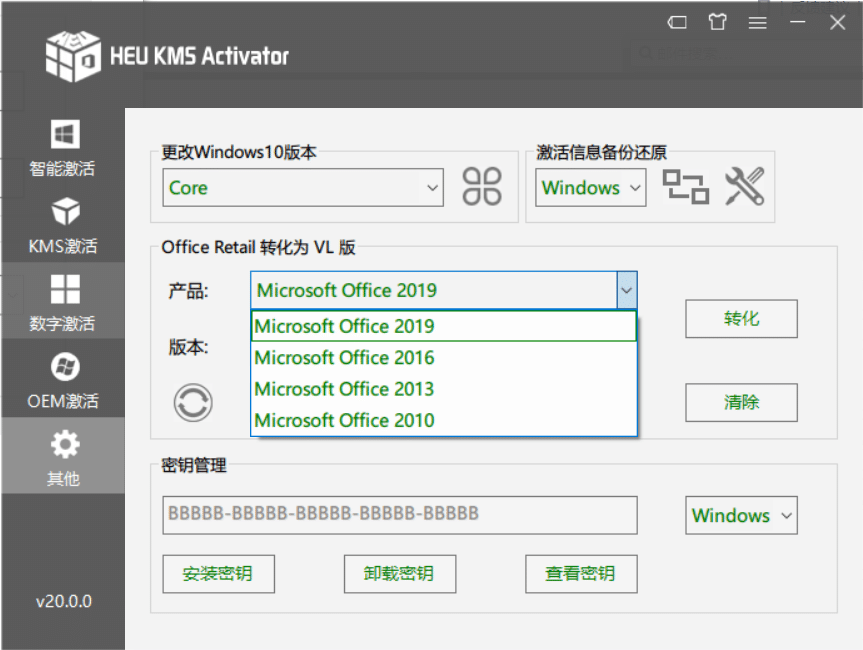863x650 pixels.
Task: Click the HEU KMS Activator cube logo
Action: (73, 56)
